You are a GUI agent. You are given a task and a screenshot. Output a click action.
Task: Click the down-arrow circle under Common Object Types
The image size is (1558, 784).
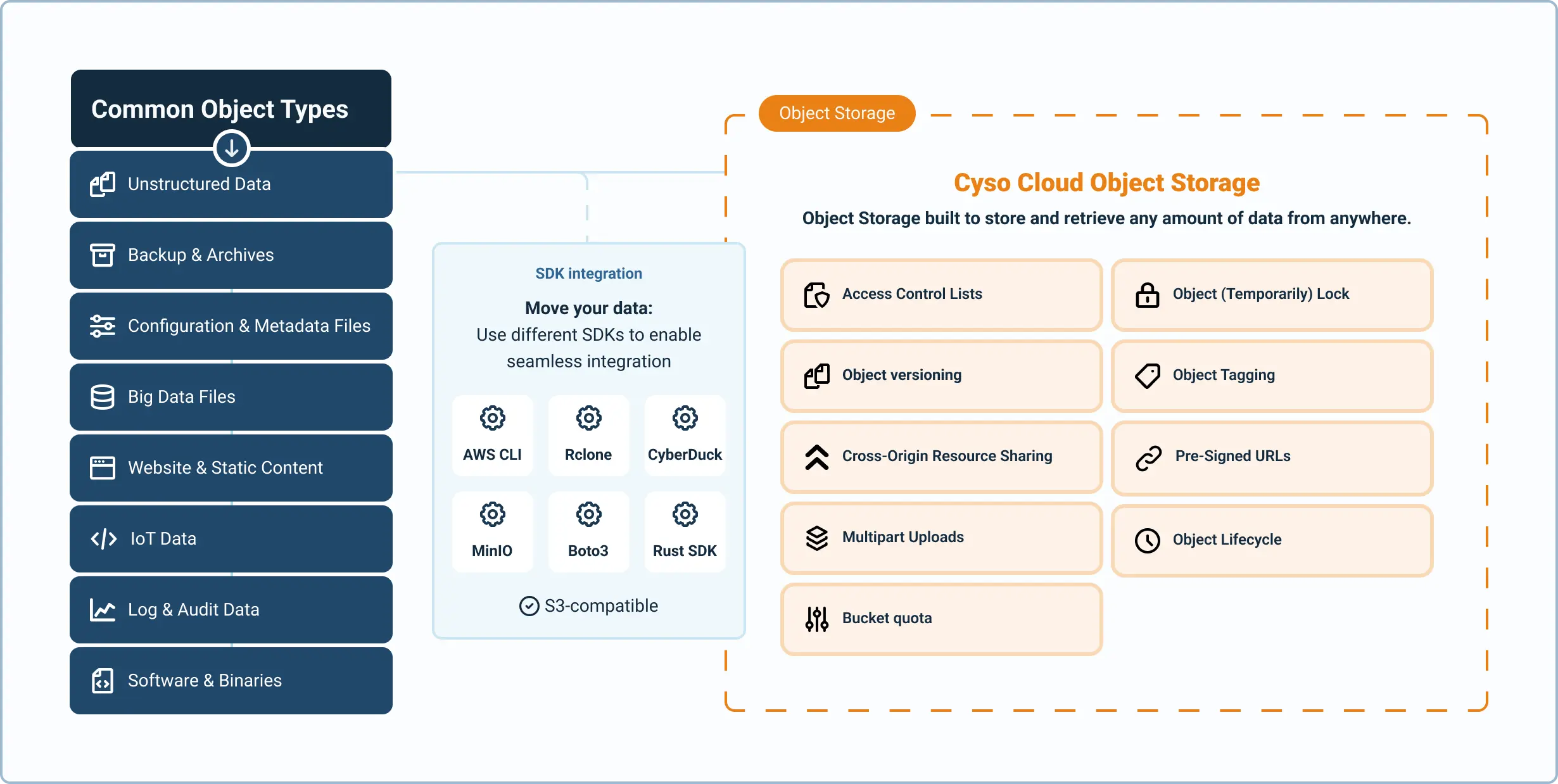232,148
